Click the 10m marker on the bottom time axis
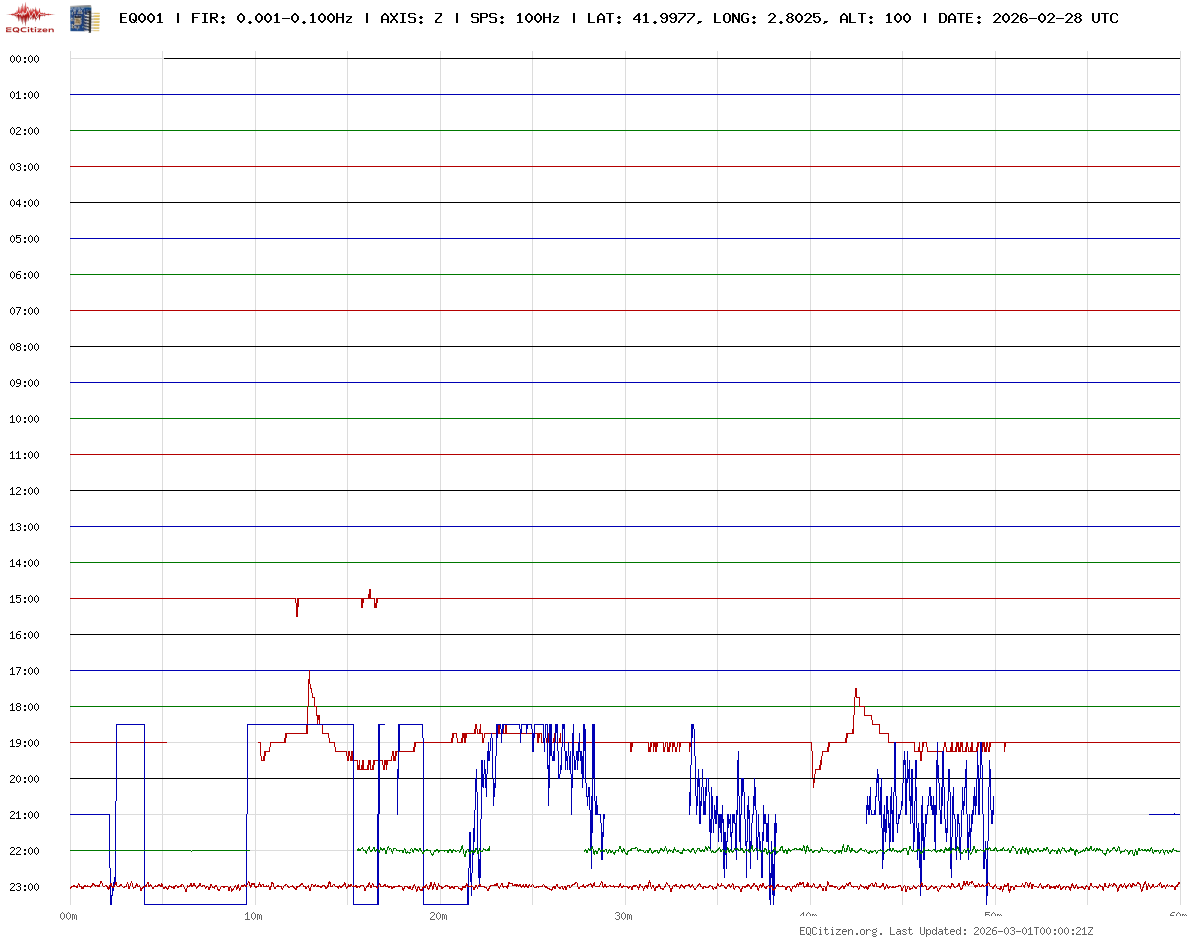Screen dimensions: 1200x940 click(x=254, y=916)
